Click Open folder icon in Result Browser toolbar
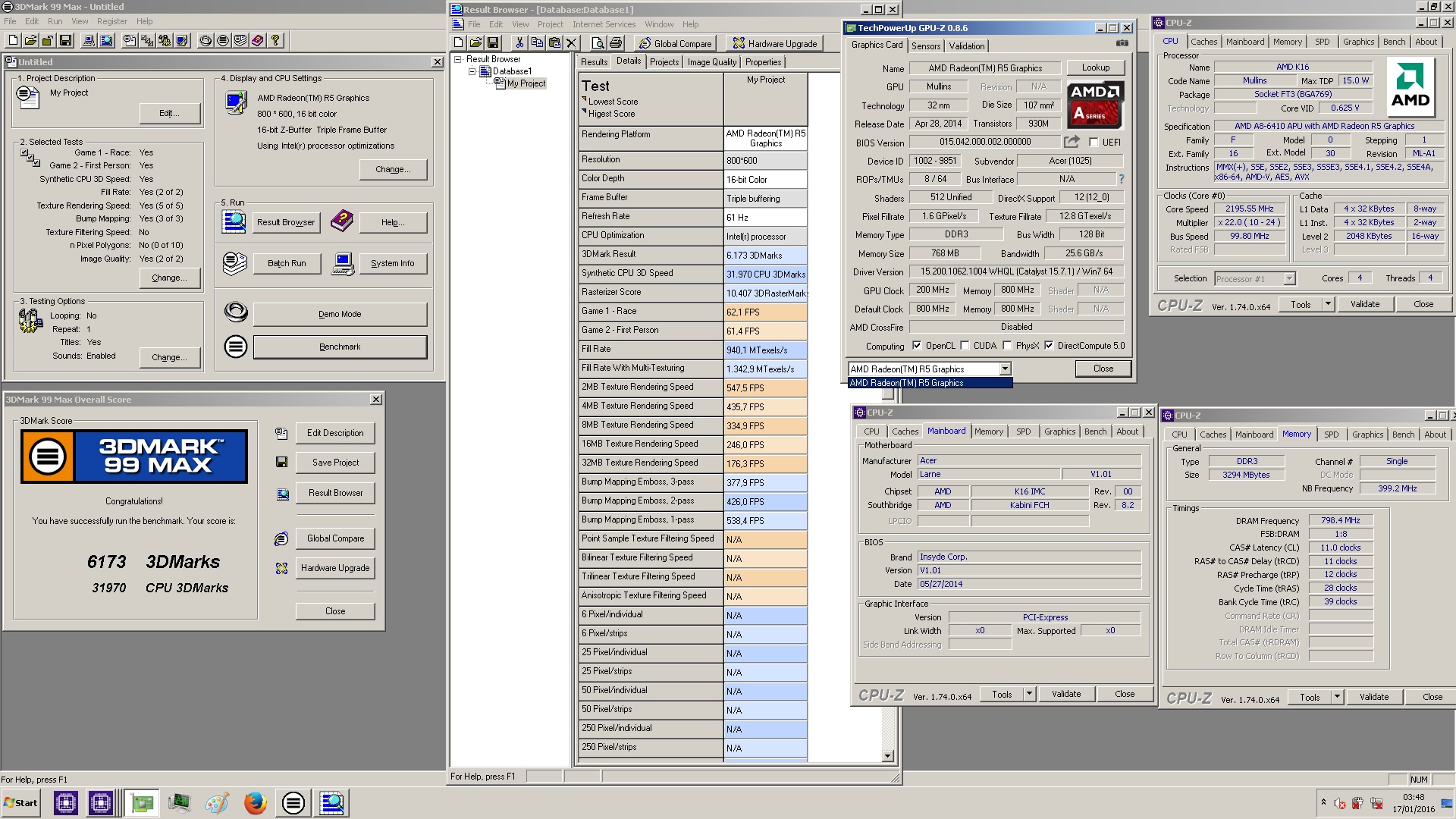The image size is (1456, 819). point(475,43)
